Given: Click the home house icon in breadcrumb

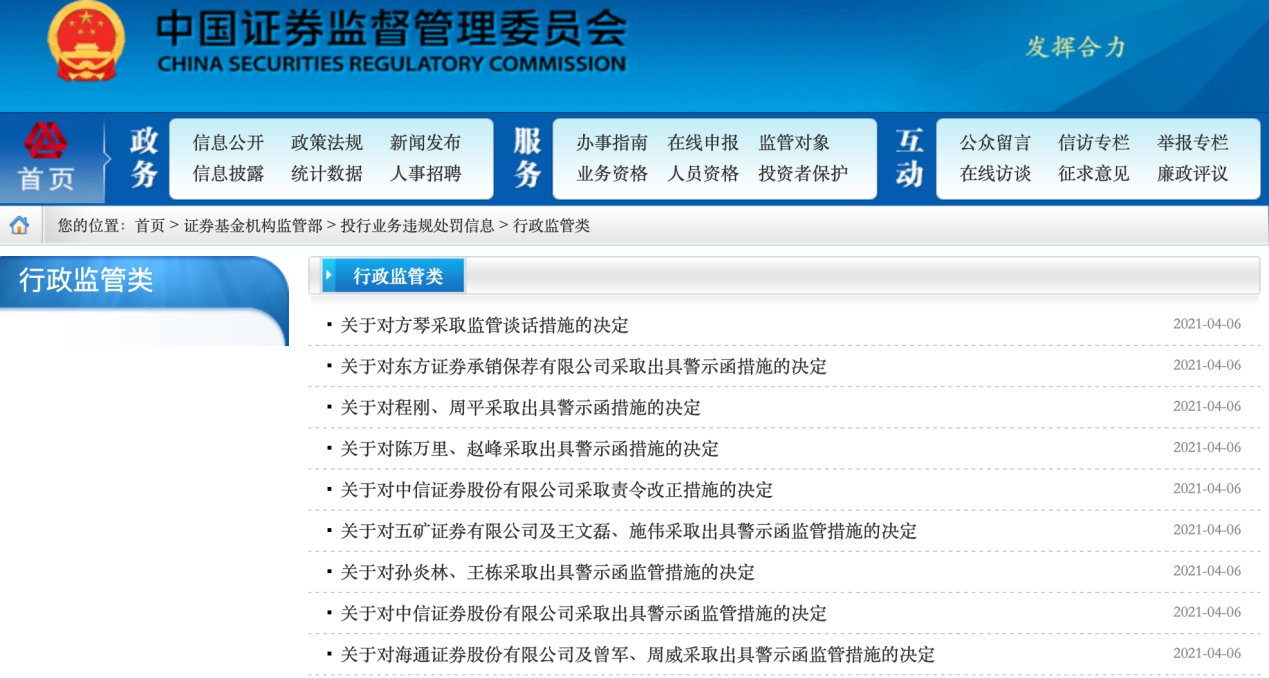Looking at the screenshot, I should click(x=19, y=225).
